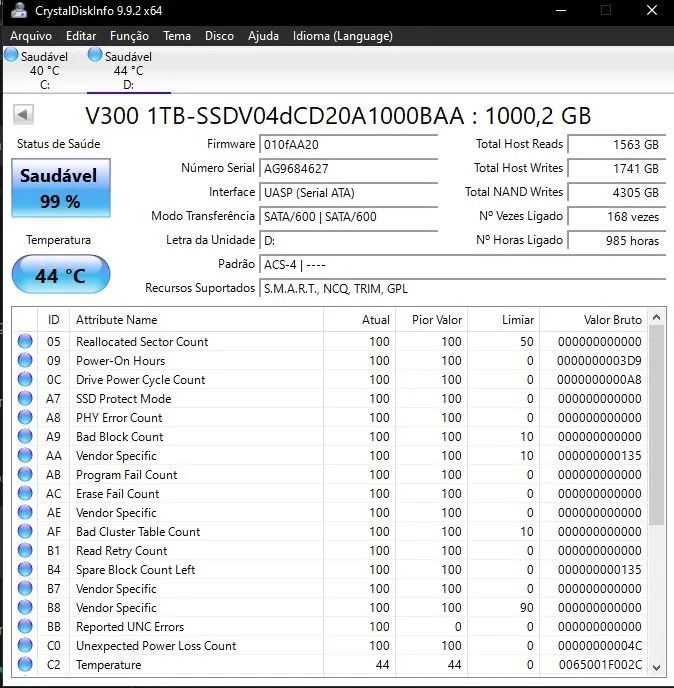
Task: Click the previous disk arrow button
Action: (23, 115)
